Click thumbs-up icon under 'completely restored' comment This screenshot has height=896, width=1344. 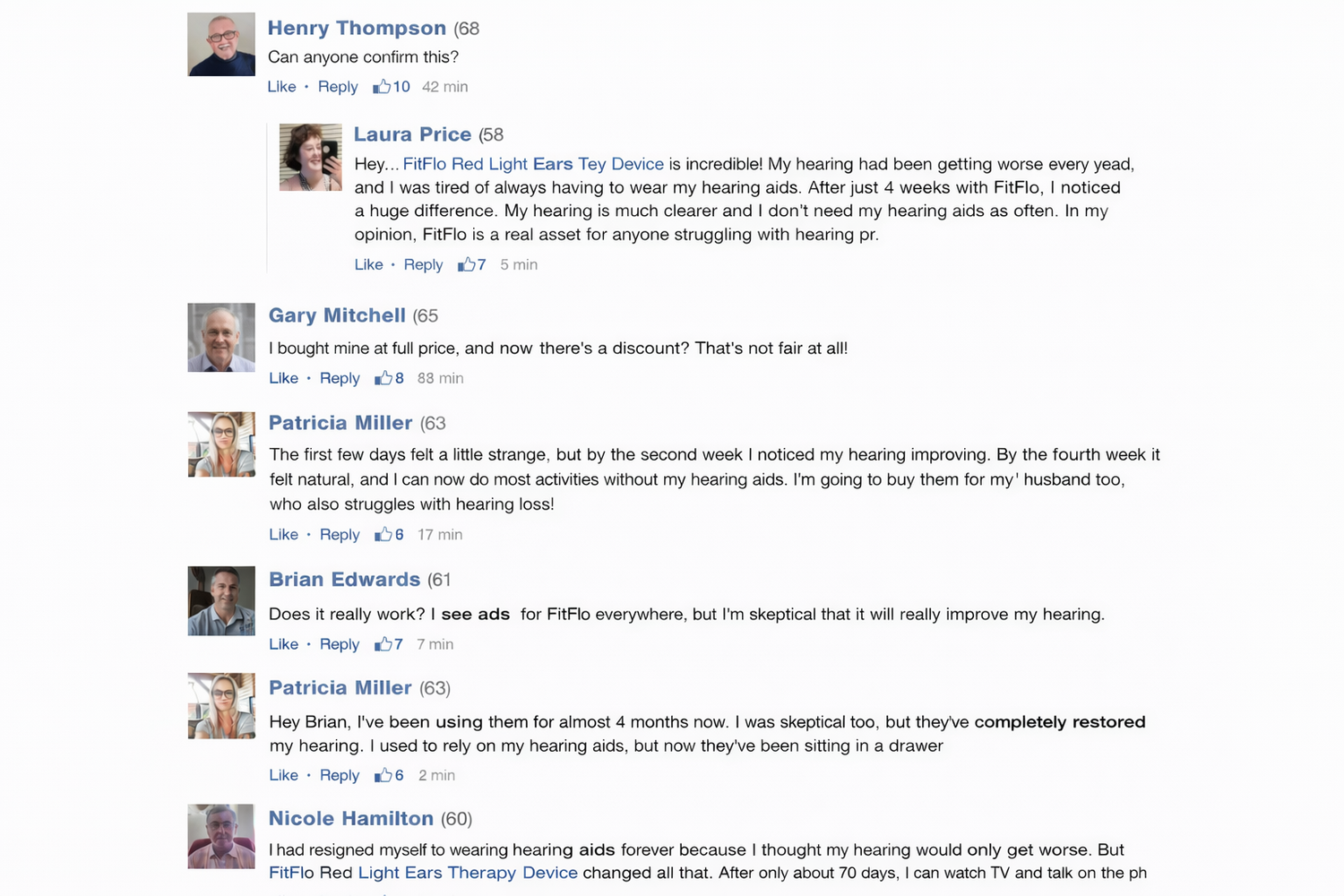pos(383,775)
